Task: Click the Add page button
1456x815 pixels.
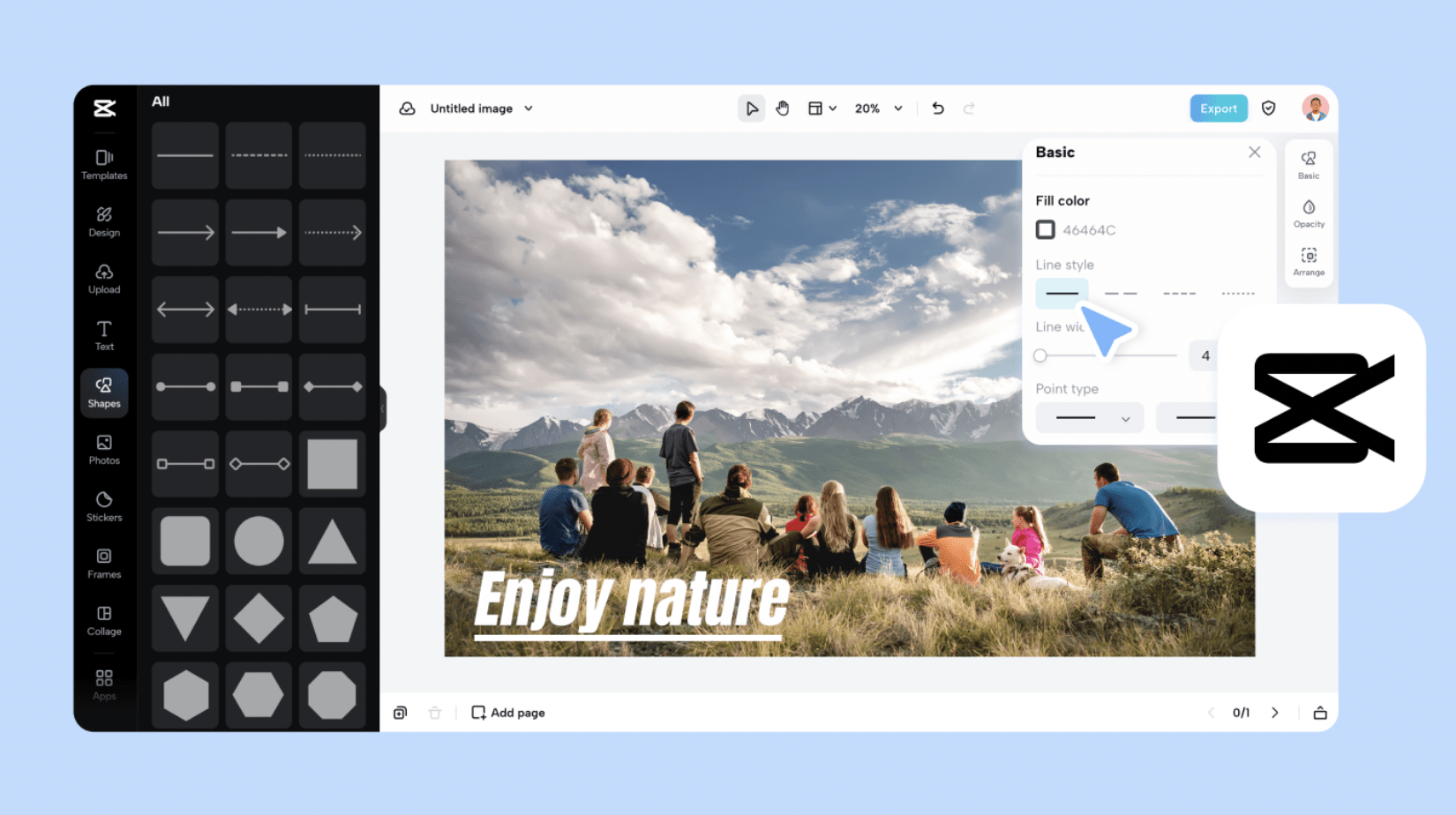Action: click(x=508, y=713)
